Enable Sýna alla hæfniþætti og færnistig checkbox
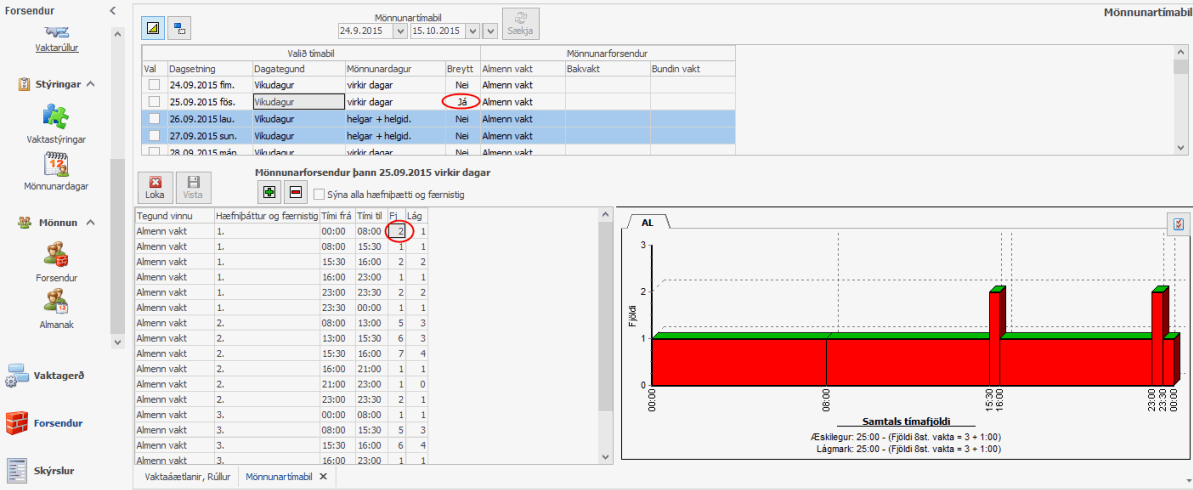This screenshot has width=1193, height=490. 319,194
